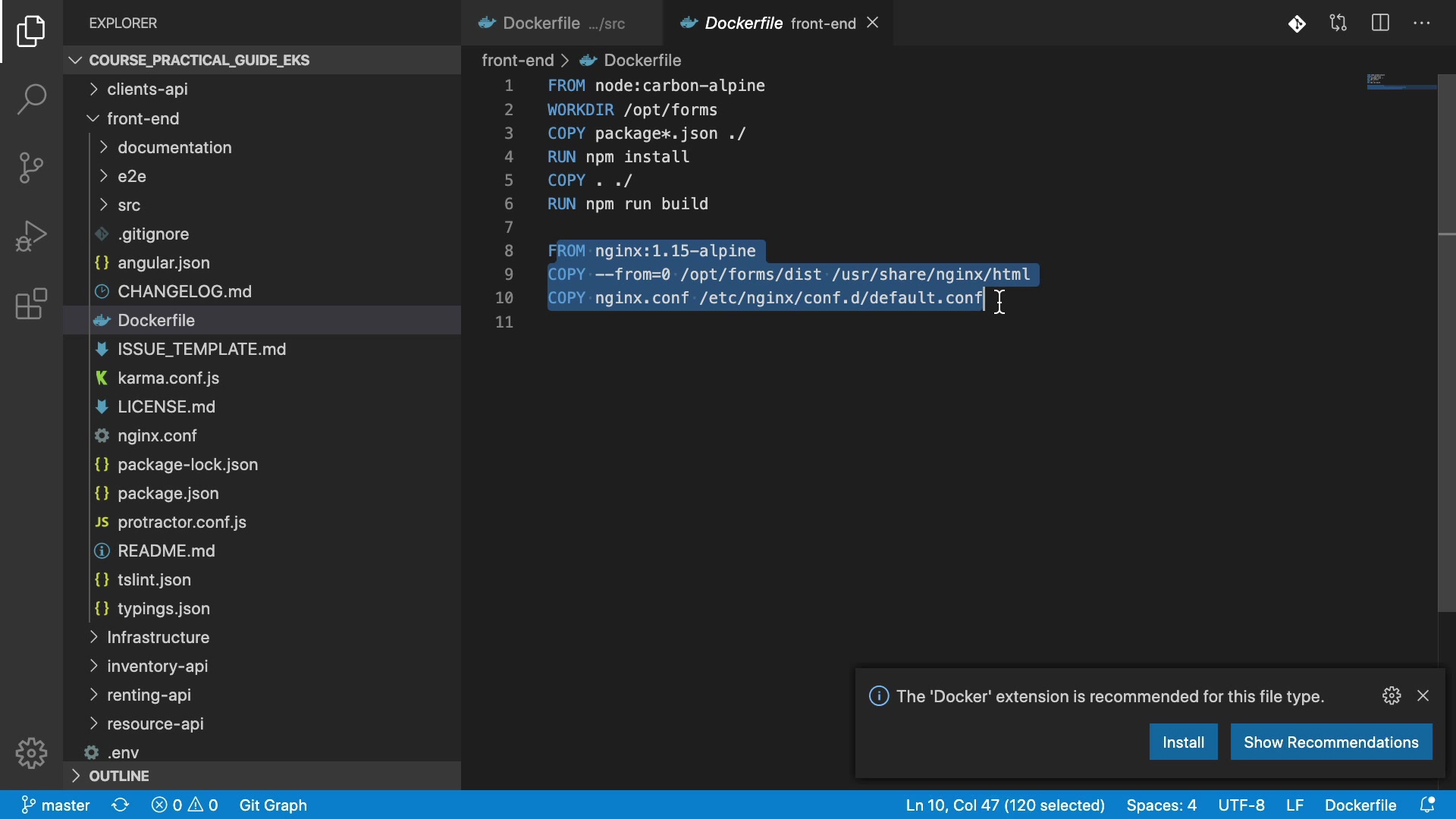Open the Run and Debug view

[31, 236]
